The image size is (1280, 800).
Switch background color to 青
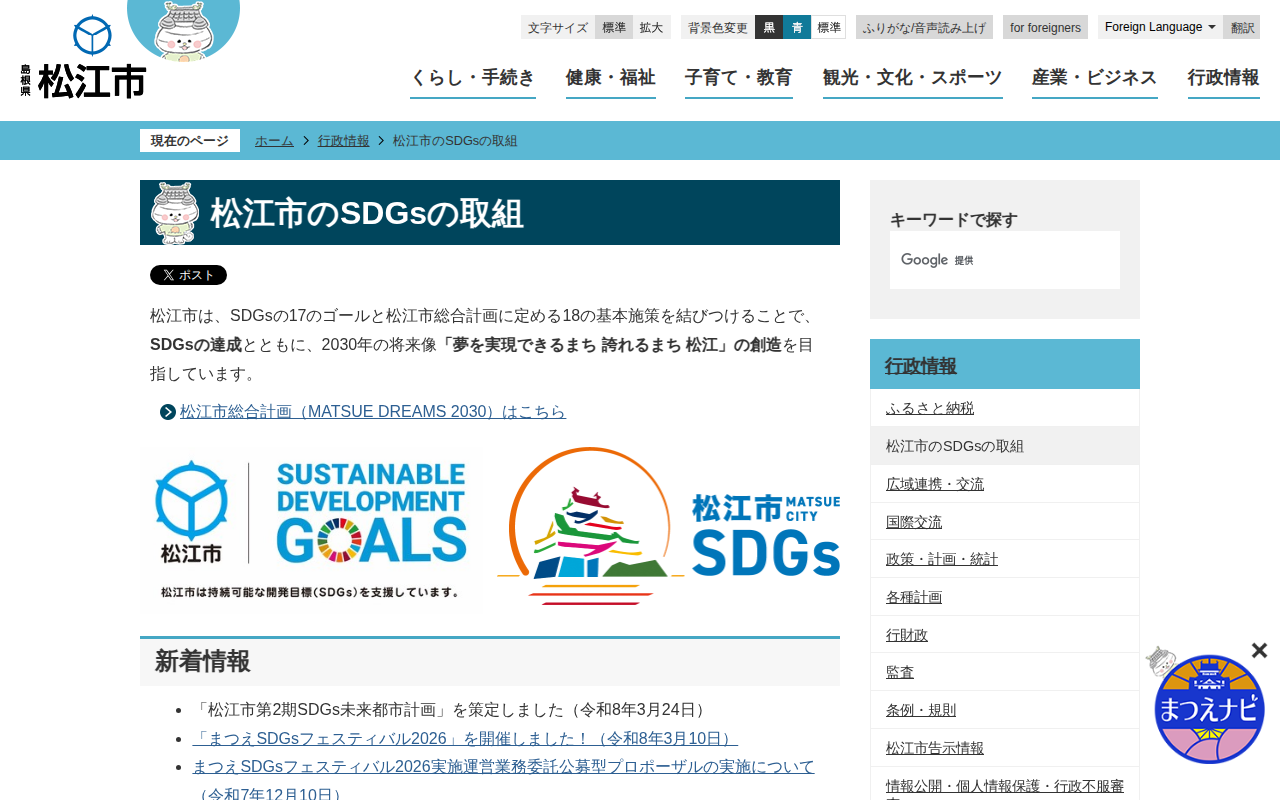coord(797,27)
